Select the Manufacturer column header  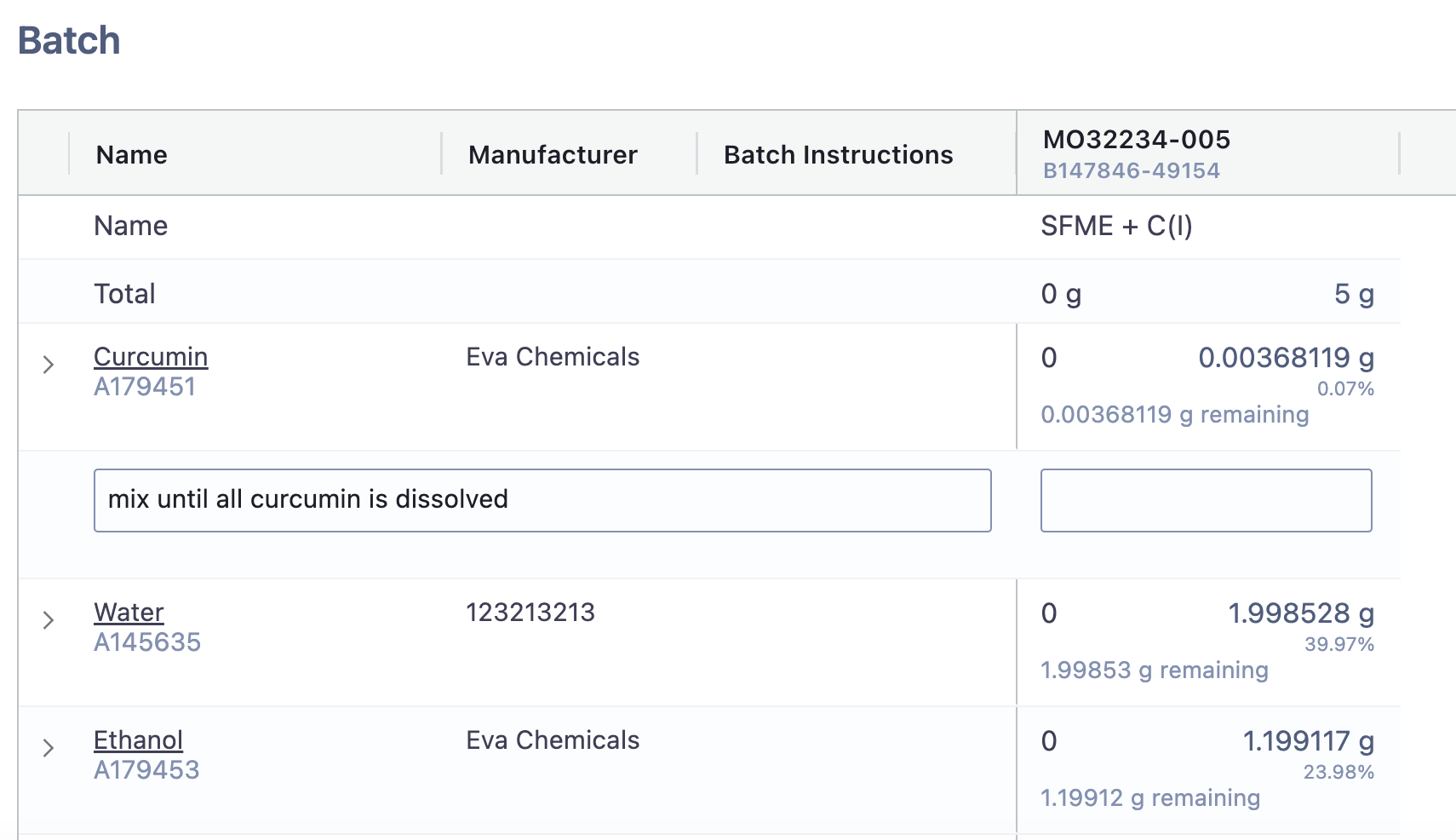tap(553, 155)
